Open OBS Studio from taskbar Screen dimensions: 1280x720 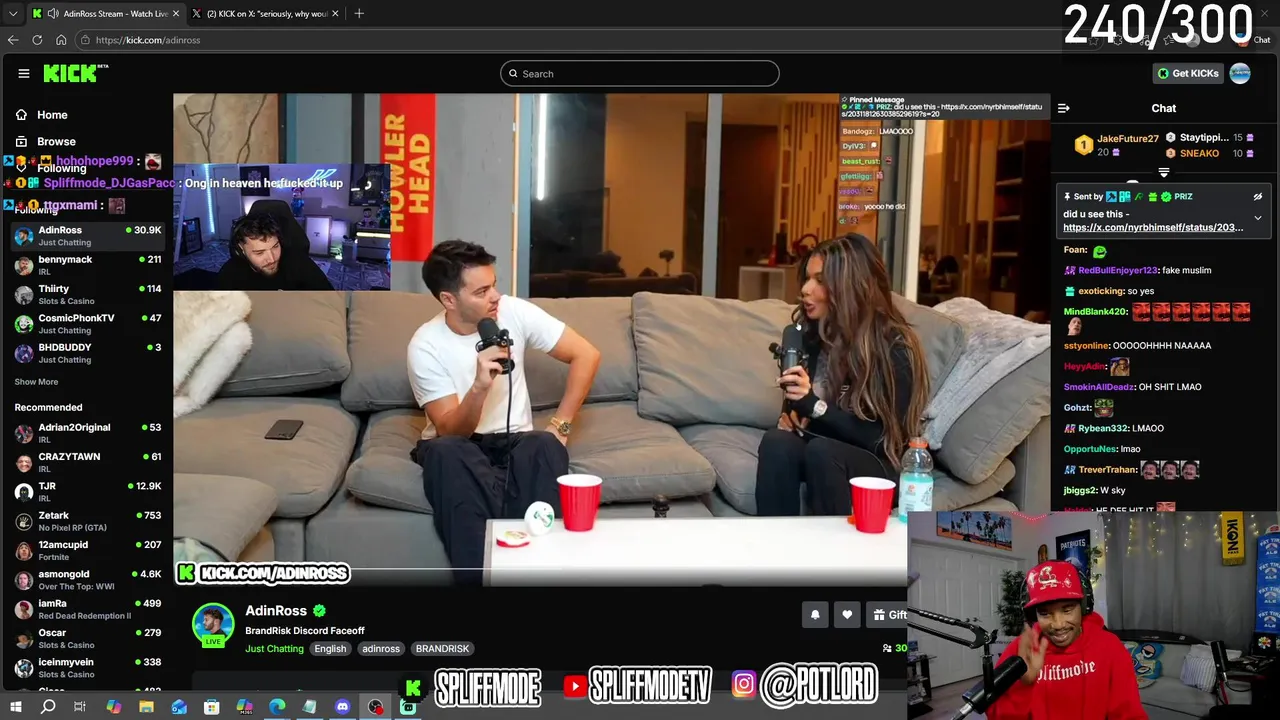click(375, 707)
